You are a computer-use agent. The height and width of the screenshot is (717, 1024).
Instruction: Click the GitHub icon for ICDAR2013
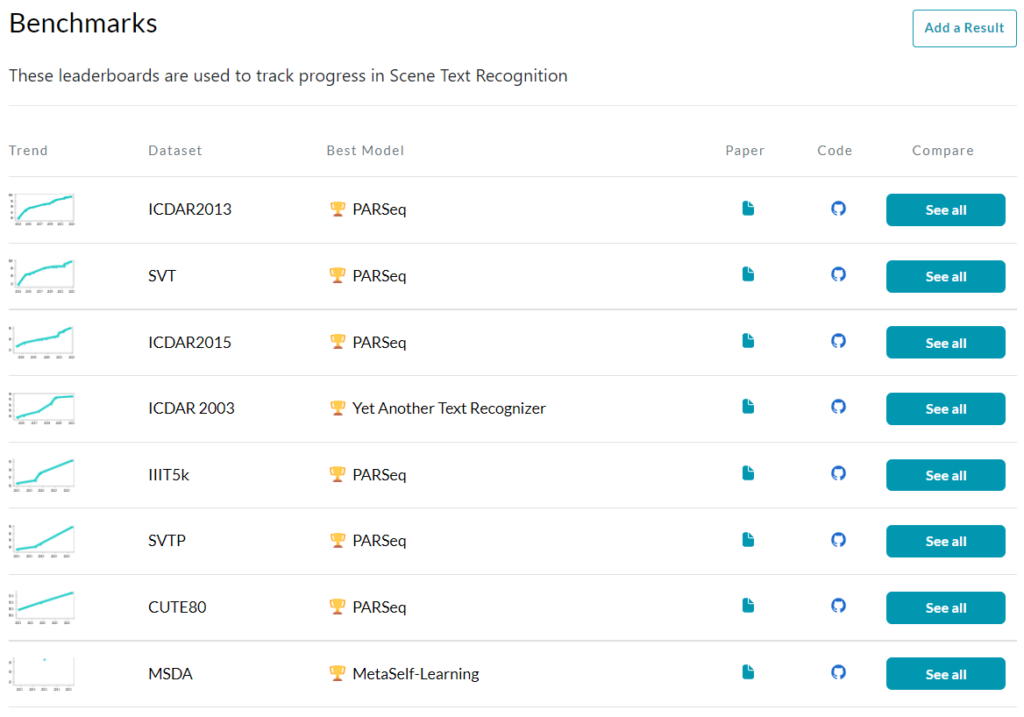coord(838,208)
